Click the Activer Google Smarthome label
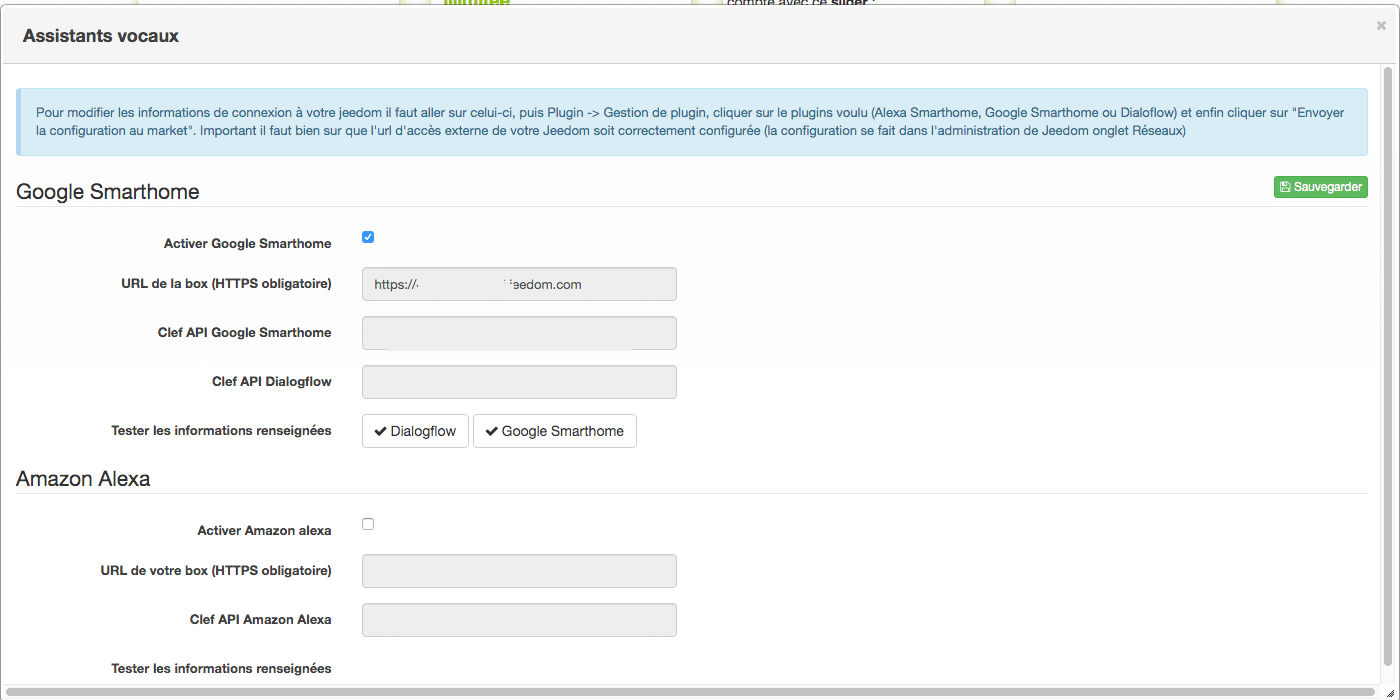Screen dimensions: 1400x700 coord(248,243)
